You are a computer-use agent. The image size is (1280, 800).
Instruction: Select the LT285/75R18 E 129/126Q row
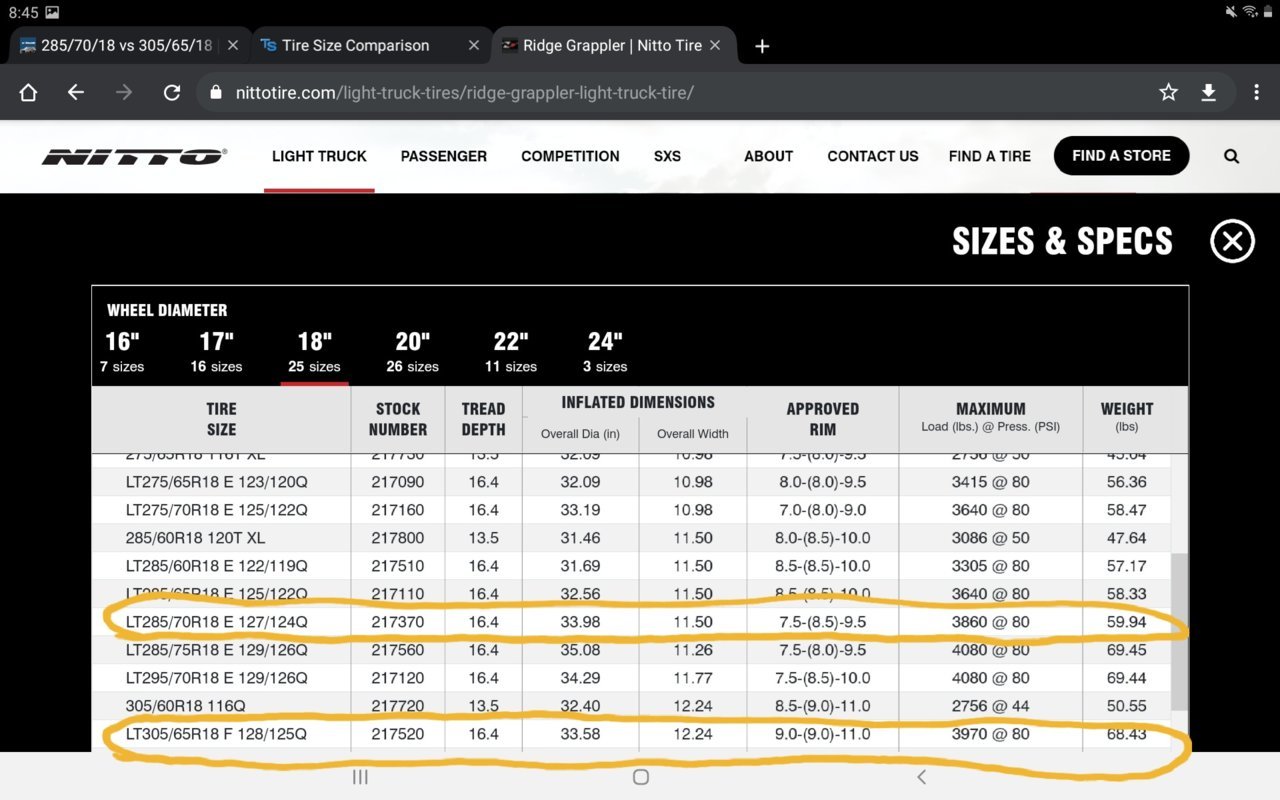631,650
